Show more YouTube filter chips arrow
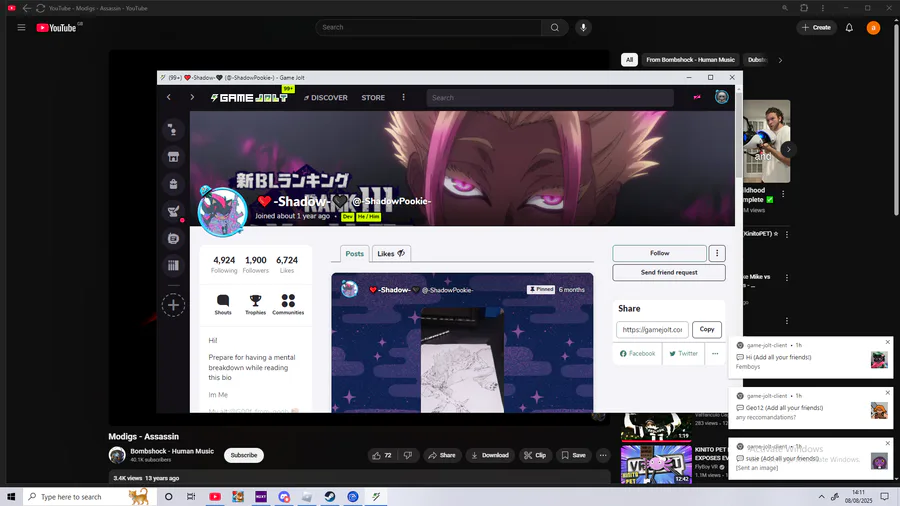 [780, 60]
